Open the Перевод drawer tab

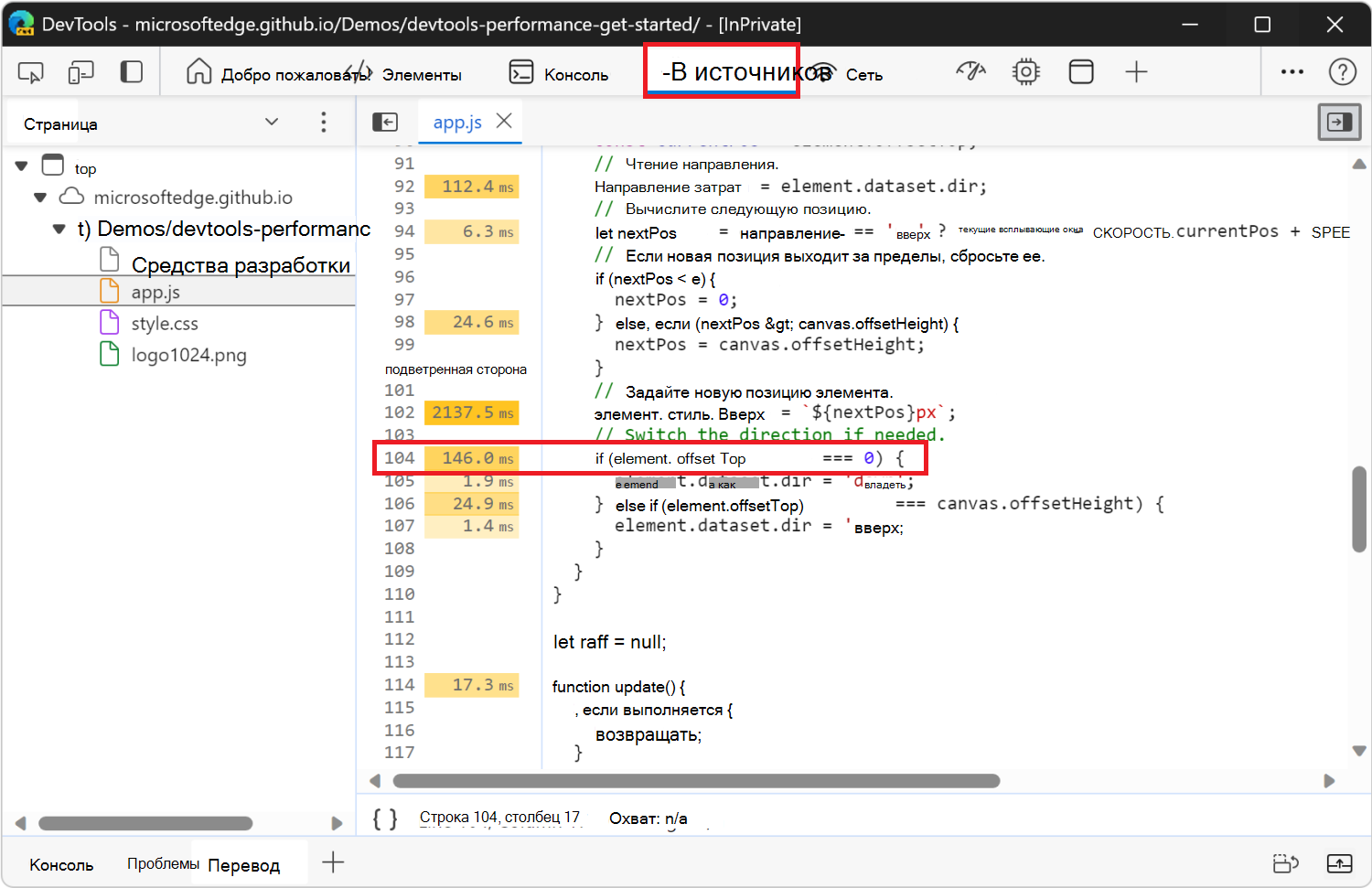(244, 865)
